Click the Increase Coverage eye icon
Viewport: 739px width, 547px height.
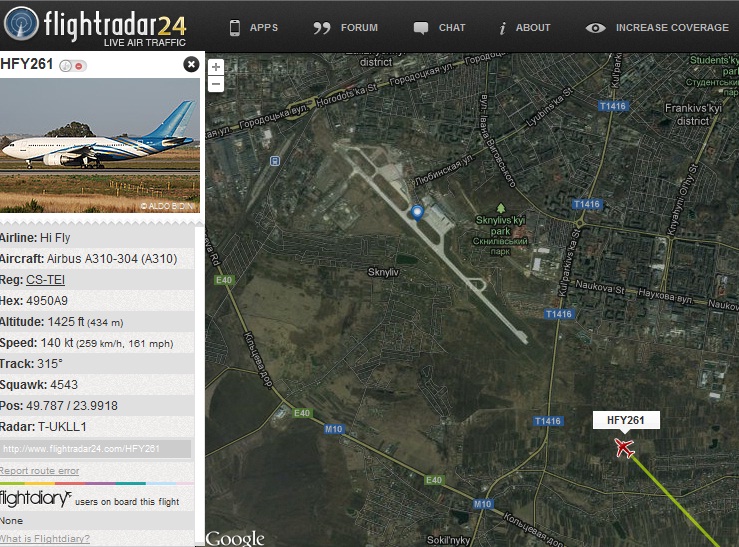coord(595,28)
